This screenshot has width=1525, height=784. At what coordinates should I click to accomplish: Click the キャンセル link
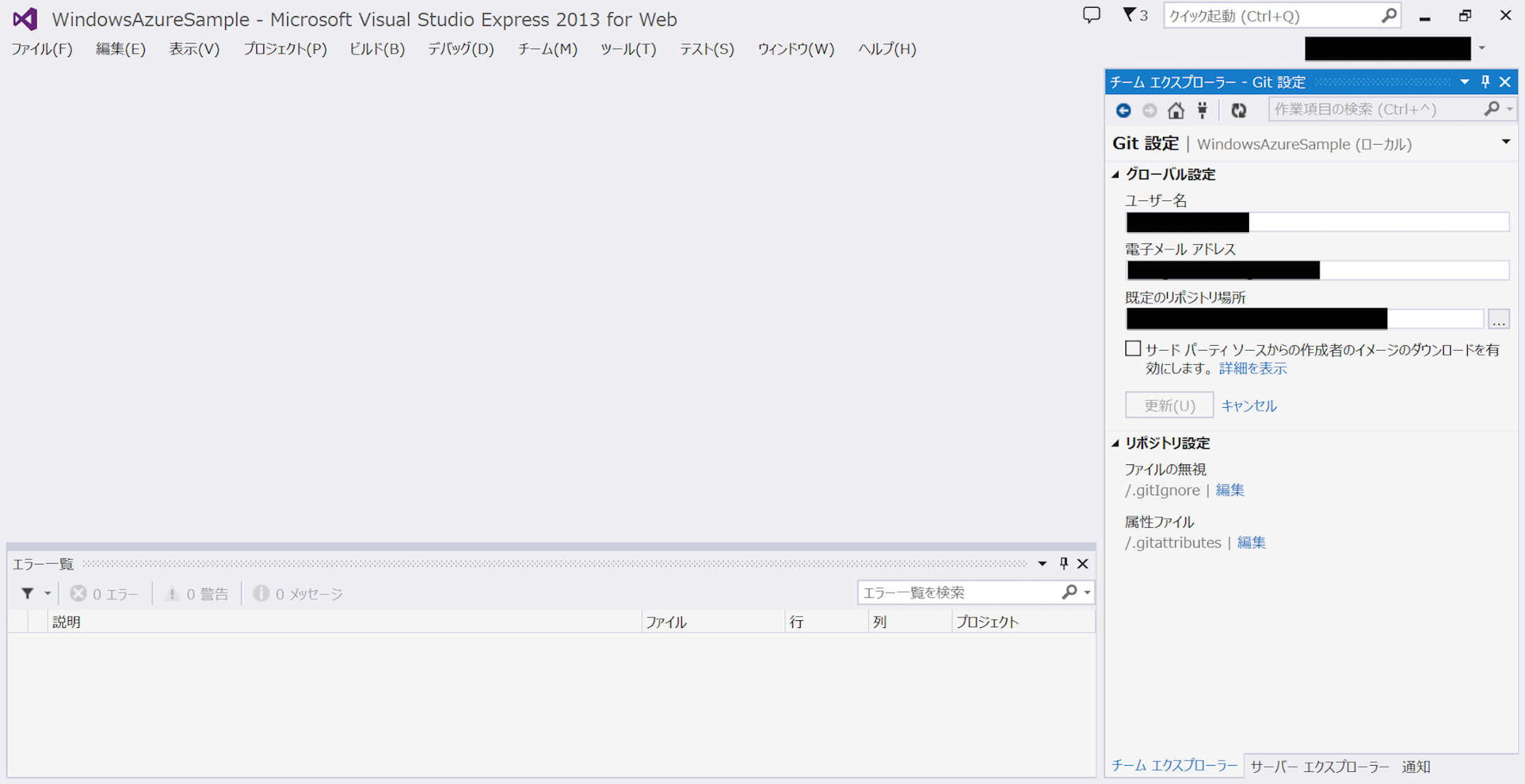tap(1249, 406)
